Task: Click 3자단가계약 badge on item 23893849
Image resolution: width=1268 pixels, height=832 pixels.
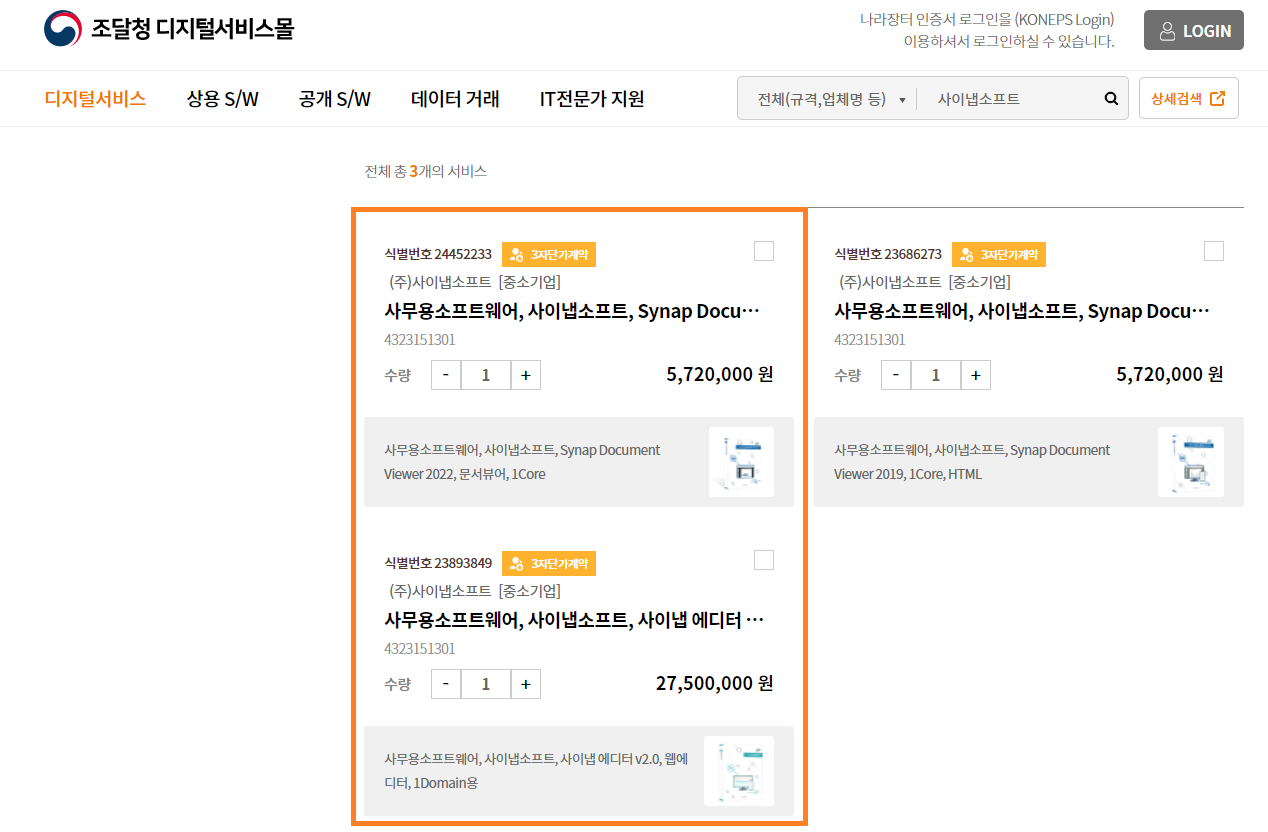Action: pos(549,564)
